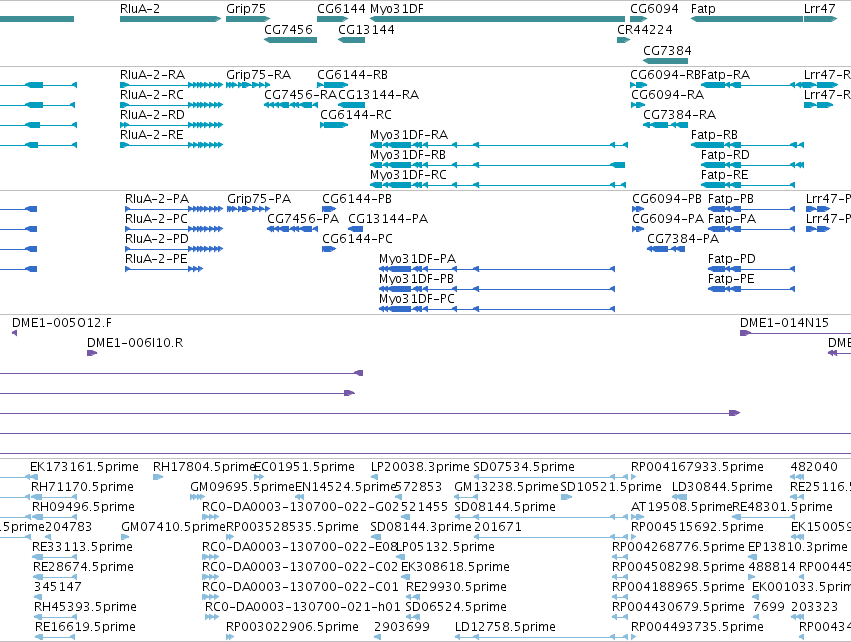Open transcript RluA-2-RE label
The image size is (851, 642).
[x=151, y=135]
